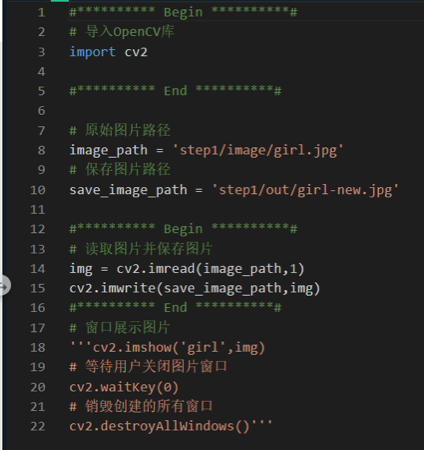Click the comment '# 导入OpenCV库'
Screen dimensions: 424x450
pos(122,32)
